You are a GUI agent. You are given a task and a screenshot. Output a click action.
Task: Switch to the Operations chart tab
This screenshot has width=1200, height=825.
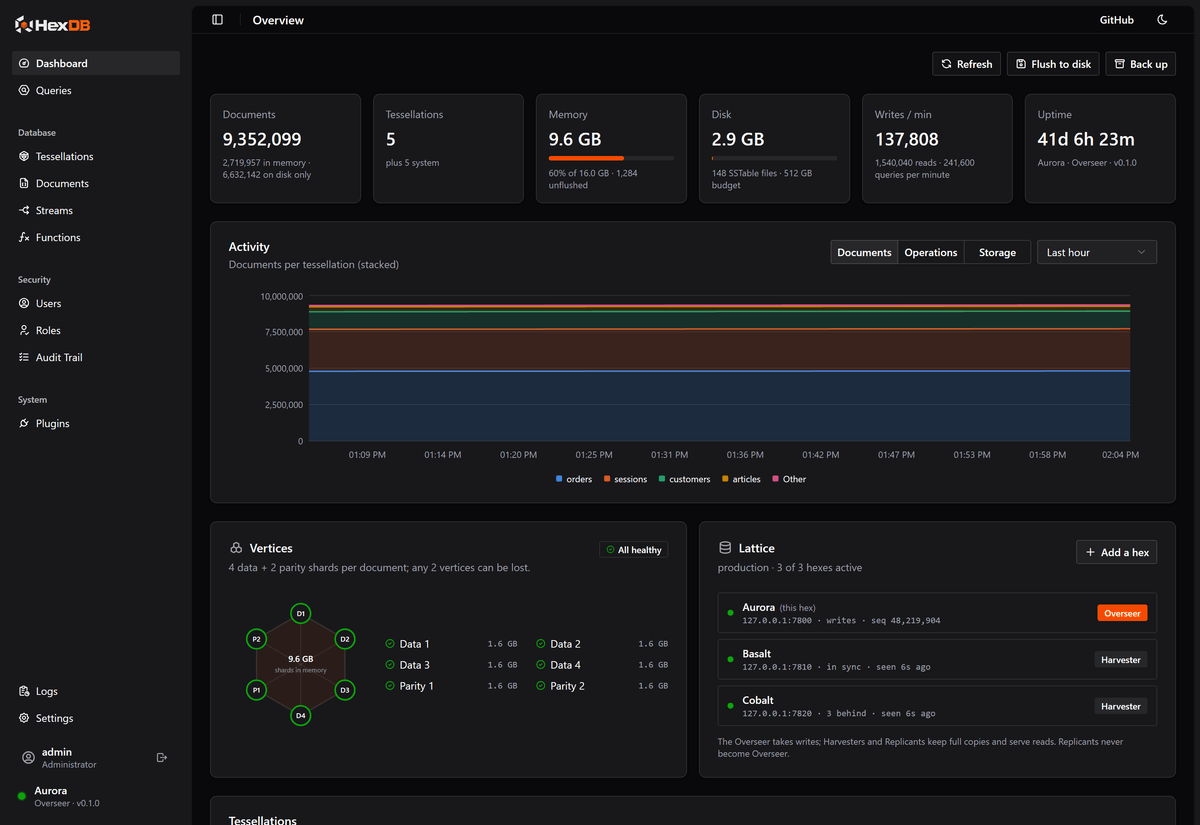point(931,252)
